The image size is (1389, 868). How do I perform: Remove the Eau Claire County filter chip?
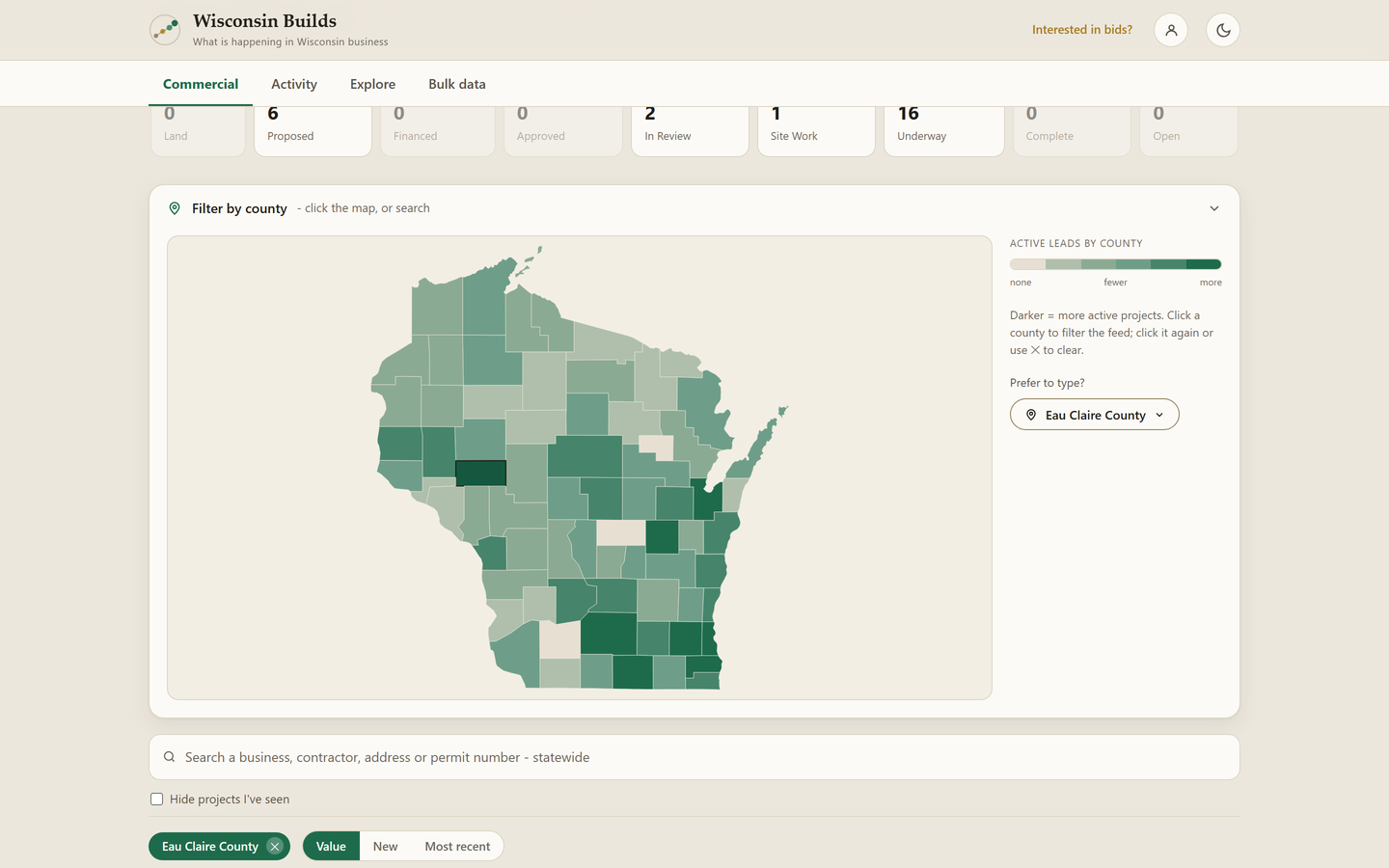tap(275, 846)
